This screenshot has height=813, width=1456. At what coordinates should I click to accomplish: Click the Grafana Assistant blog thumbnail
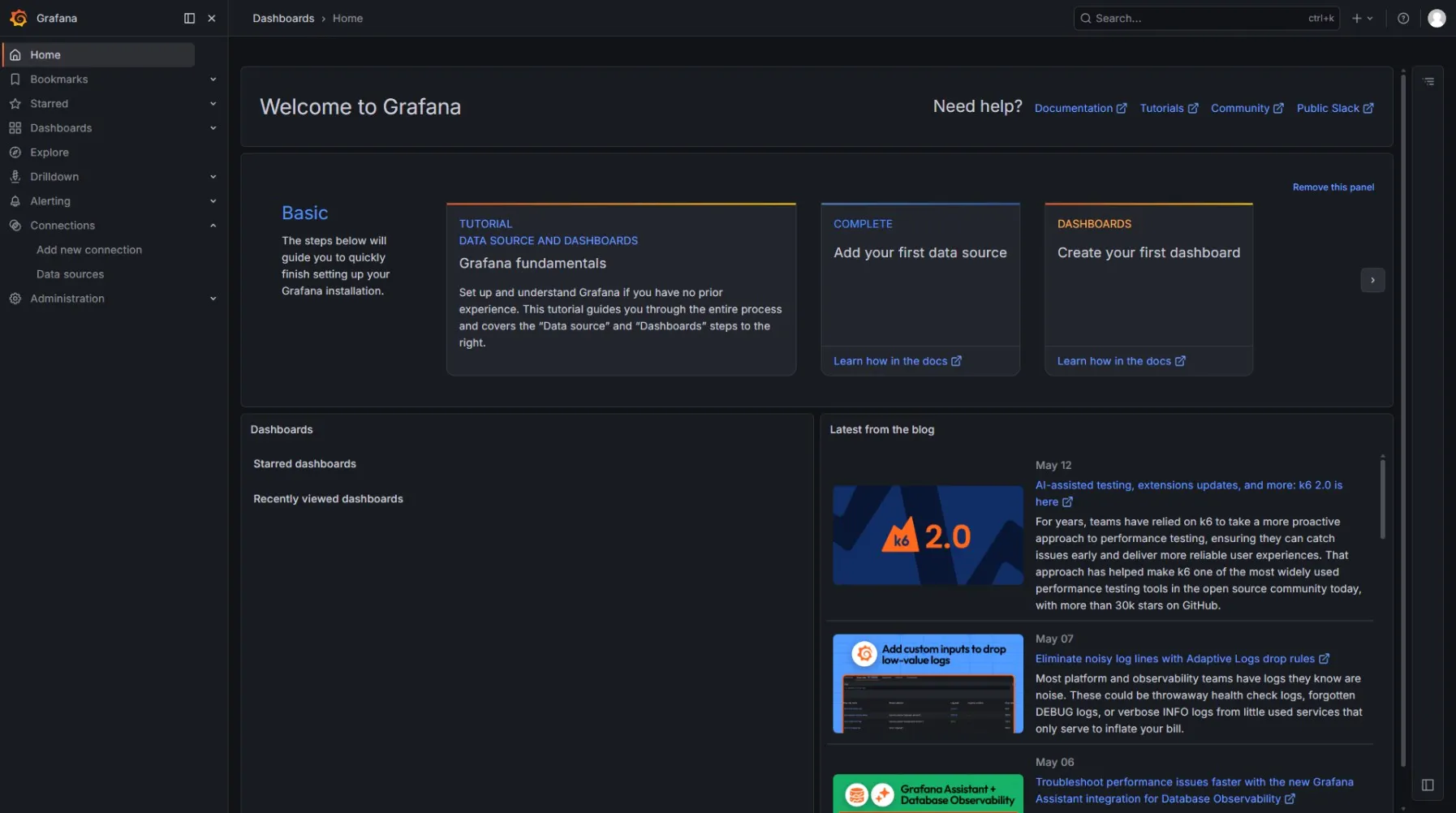[928, 794]
